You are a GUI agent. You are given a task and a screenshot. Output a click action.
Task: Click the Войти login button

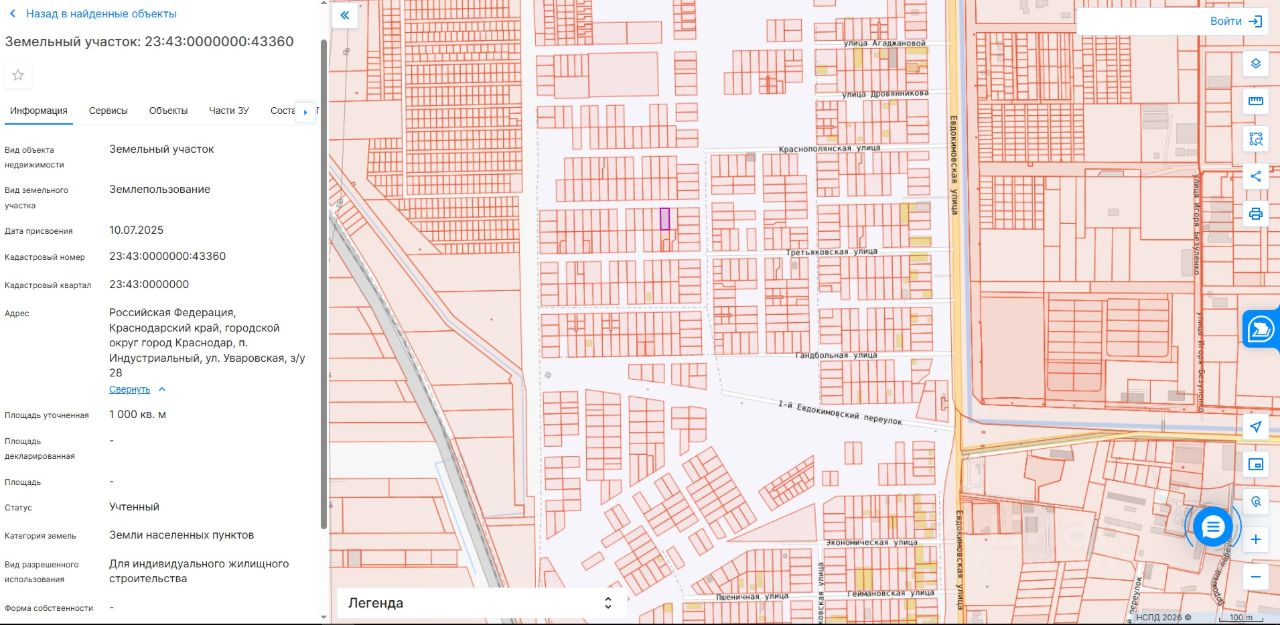click(x=1236, y=21)
